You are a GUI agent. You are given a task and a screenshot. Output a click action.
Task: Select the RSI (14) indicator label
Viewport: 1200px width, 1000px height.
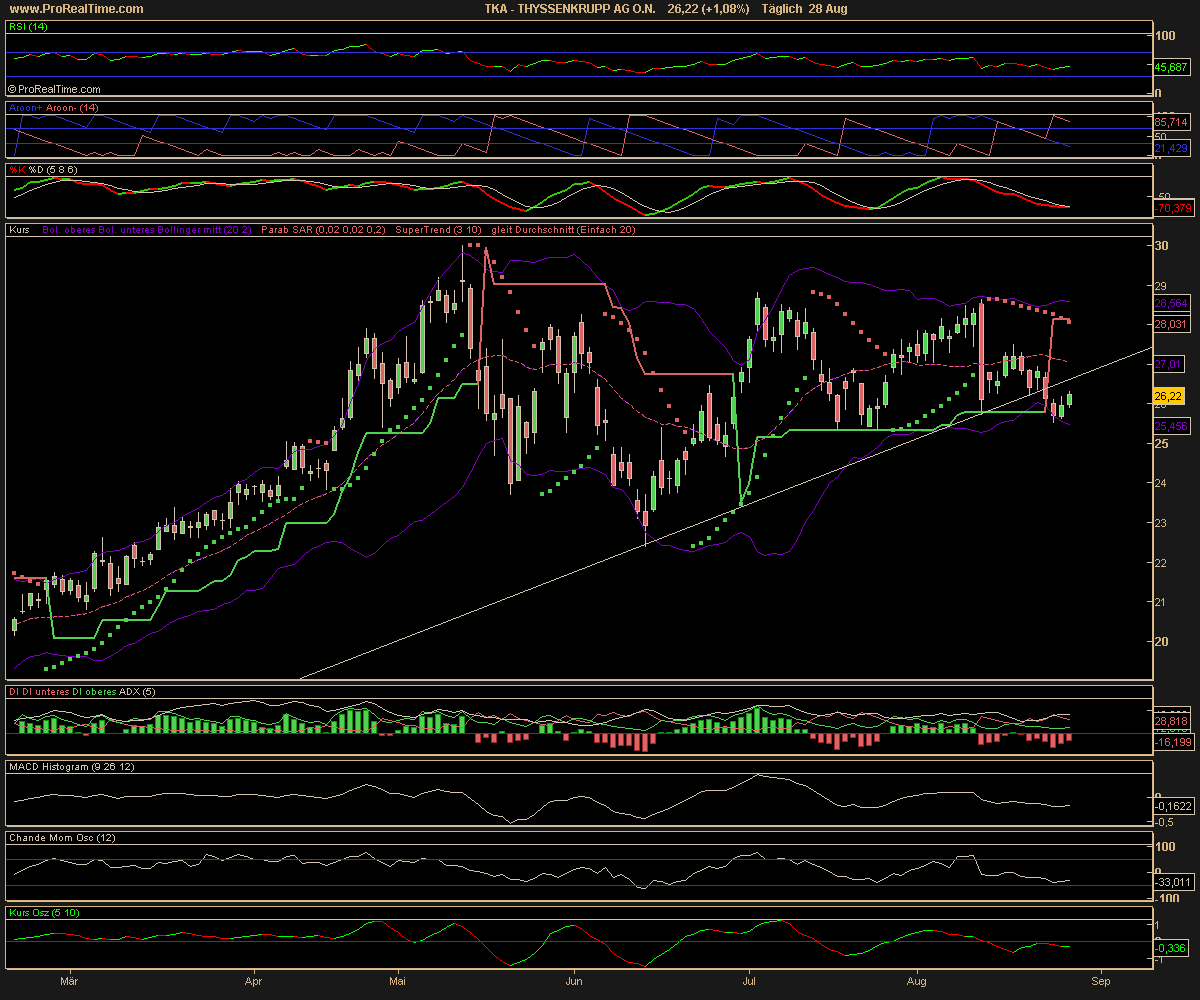tap(27, 28)
